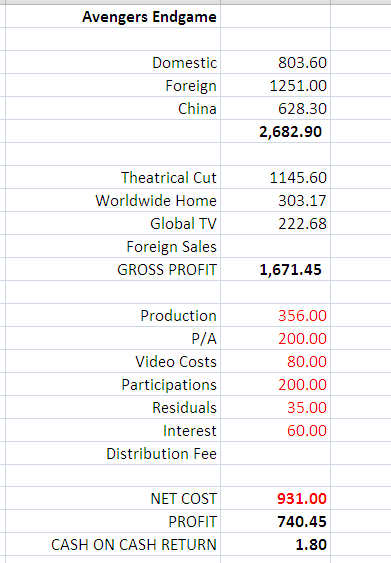Click the NET COST label cell
Image resolution: width=391 pixels, height=563 pixels.
[x=113, y=498]
